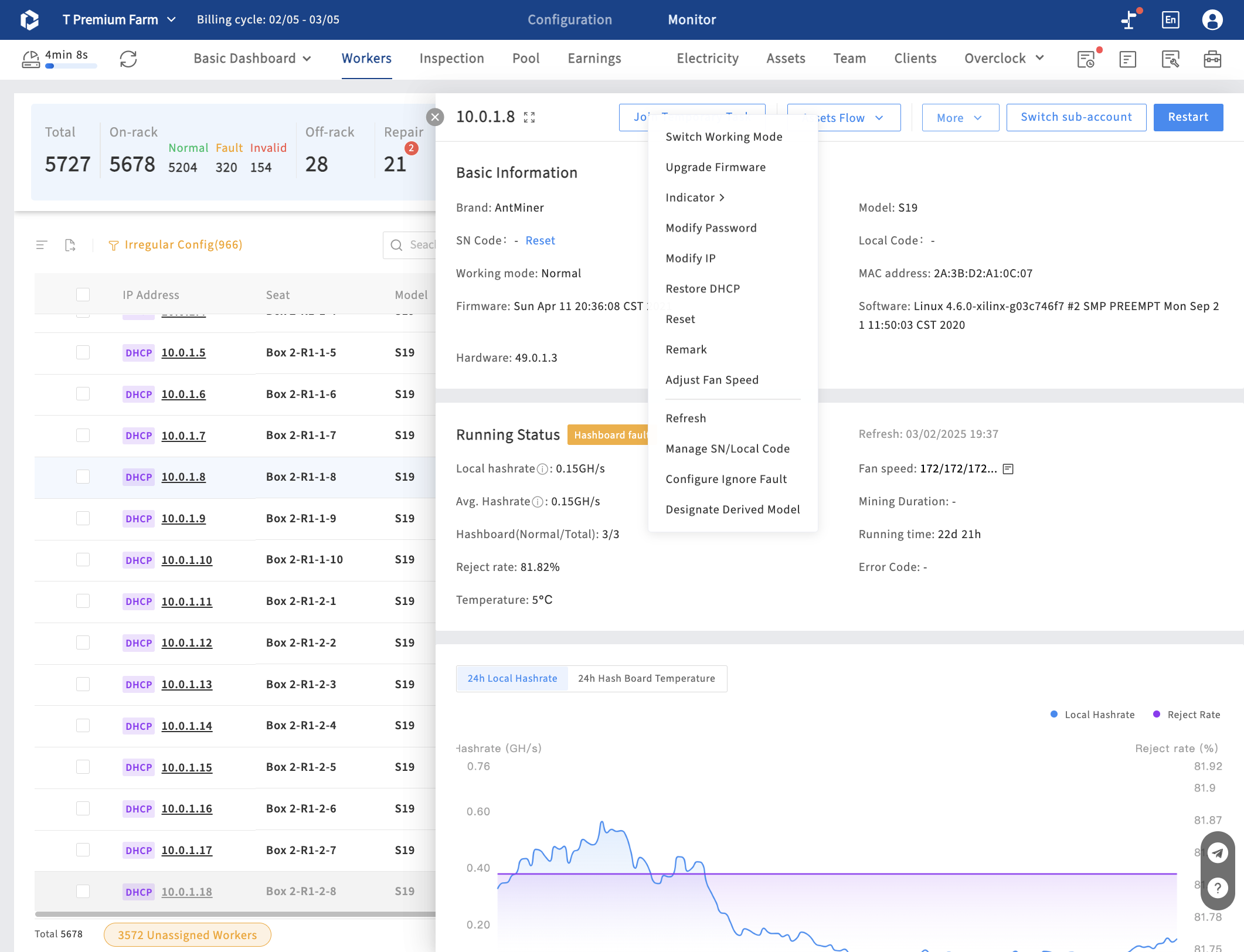Toggle select-all checkbox in table header
Viewport: 1244px width, 952px height.
83,295
